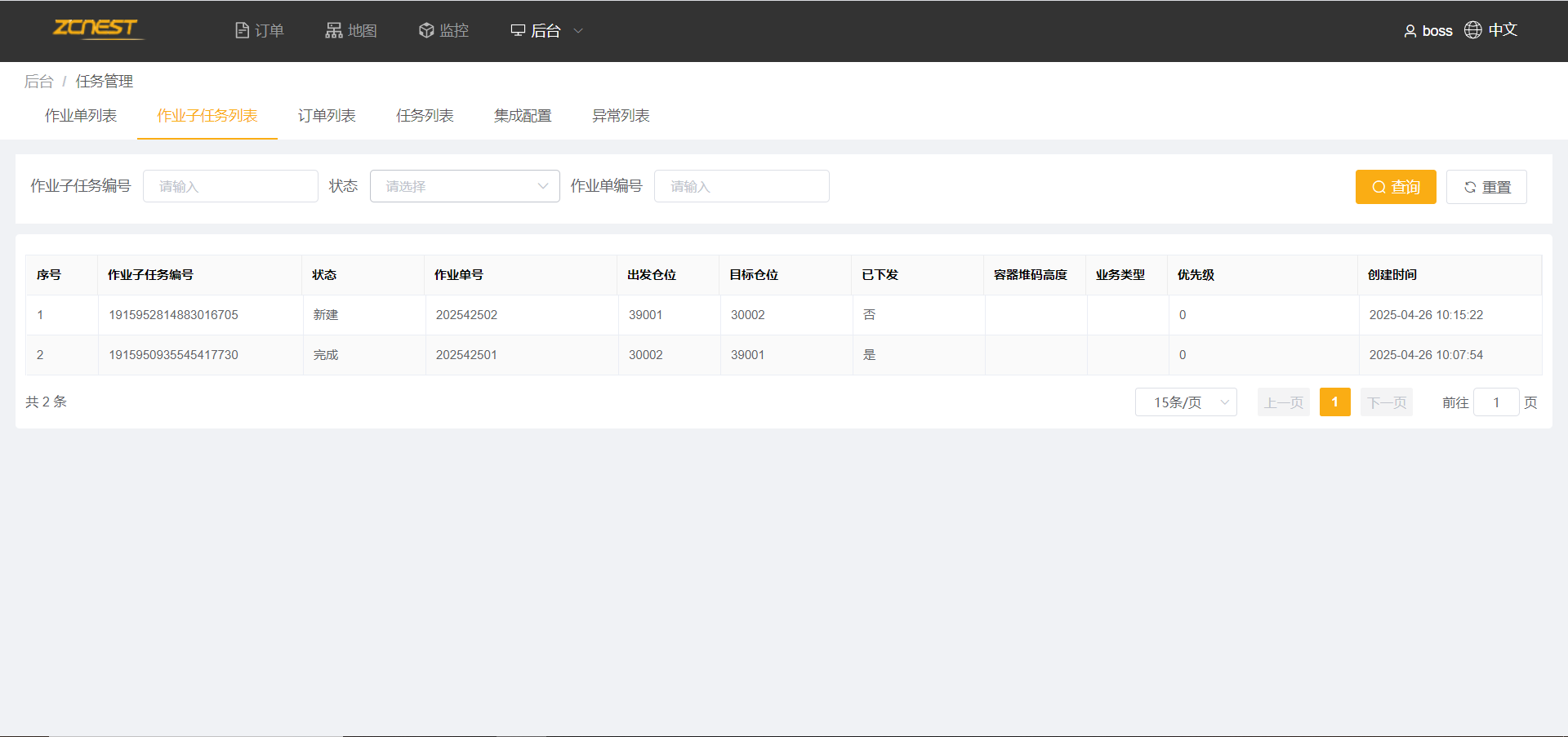
Task: Click the ZCNEST logo
Action: 96,29
